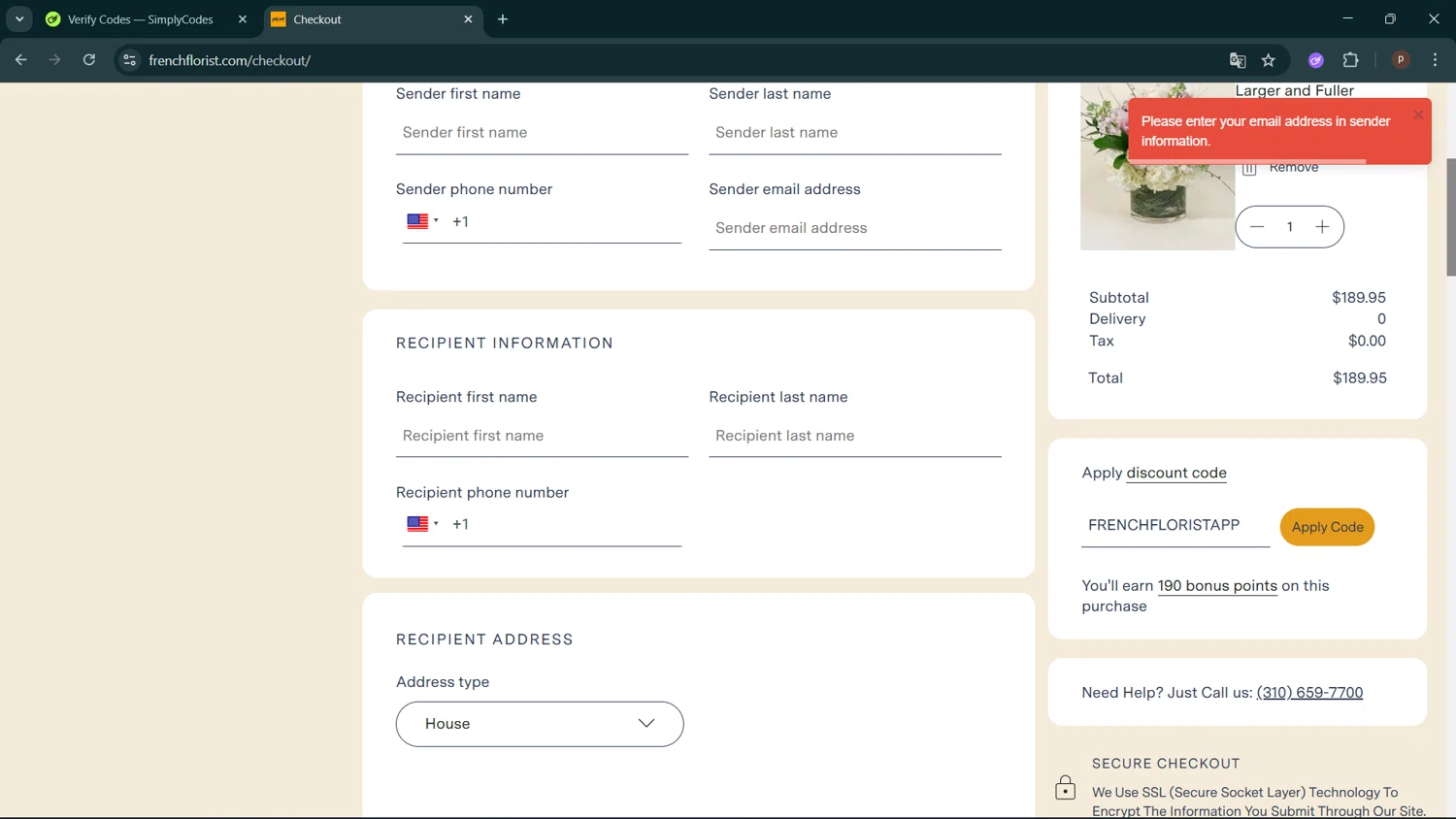Focus the Recipient first name field
Viewport: 1456px width, 819px height.
542,436
